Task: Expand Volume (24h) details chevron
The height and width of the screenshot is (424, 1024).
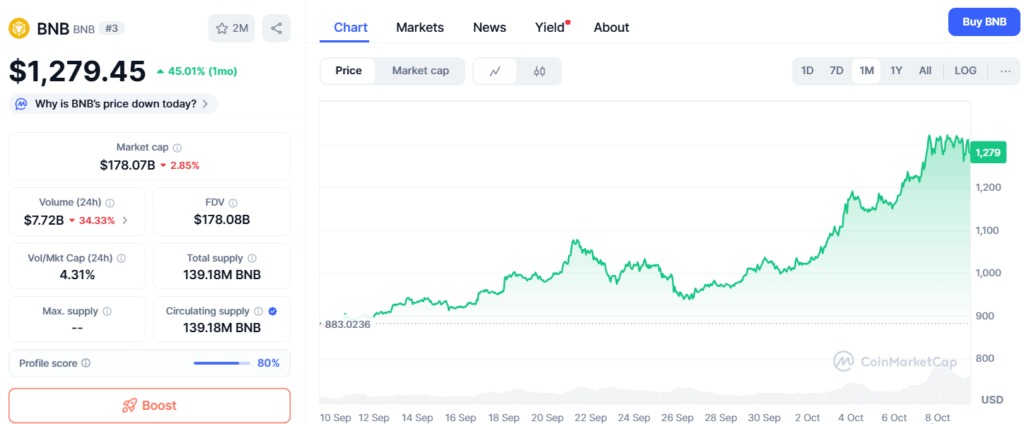Action: (x=124, y=220)
